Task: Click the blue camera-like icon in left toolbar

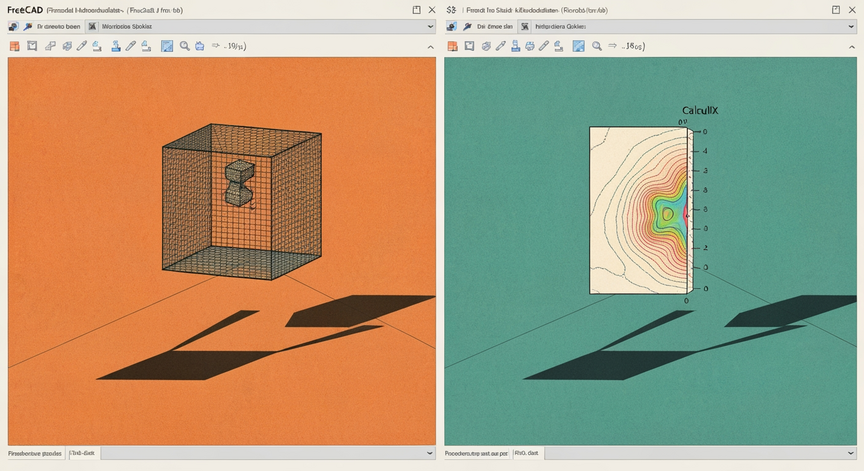Action: 199,46
